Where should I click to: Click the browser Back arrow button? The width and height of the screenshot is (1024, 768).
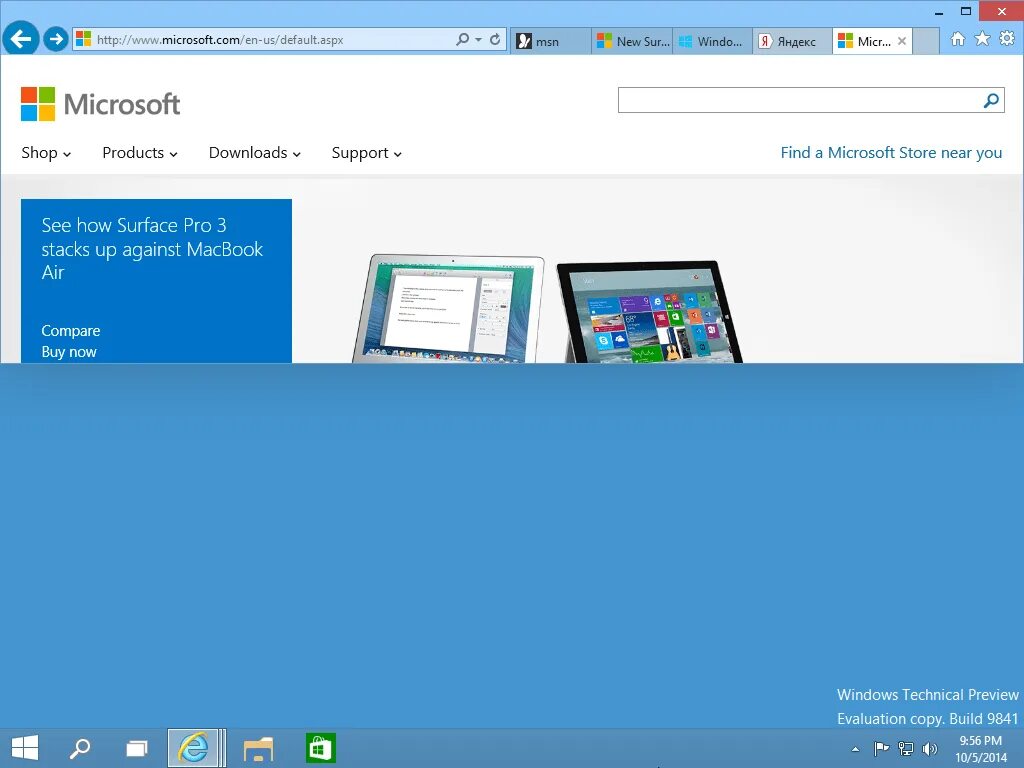point(21,39)
